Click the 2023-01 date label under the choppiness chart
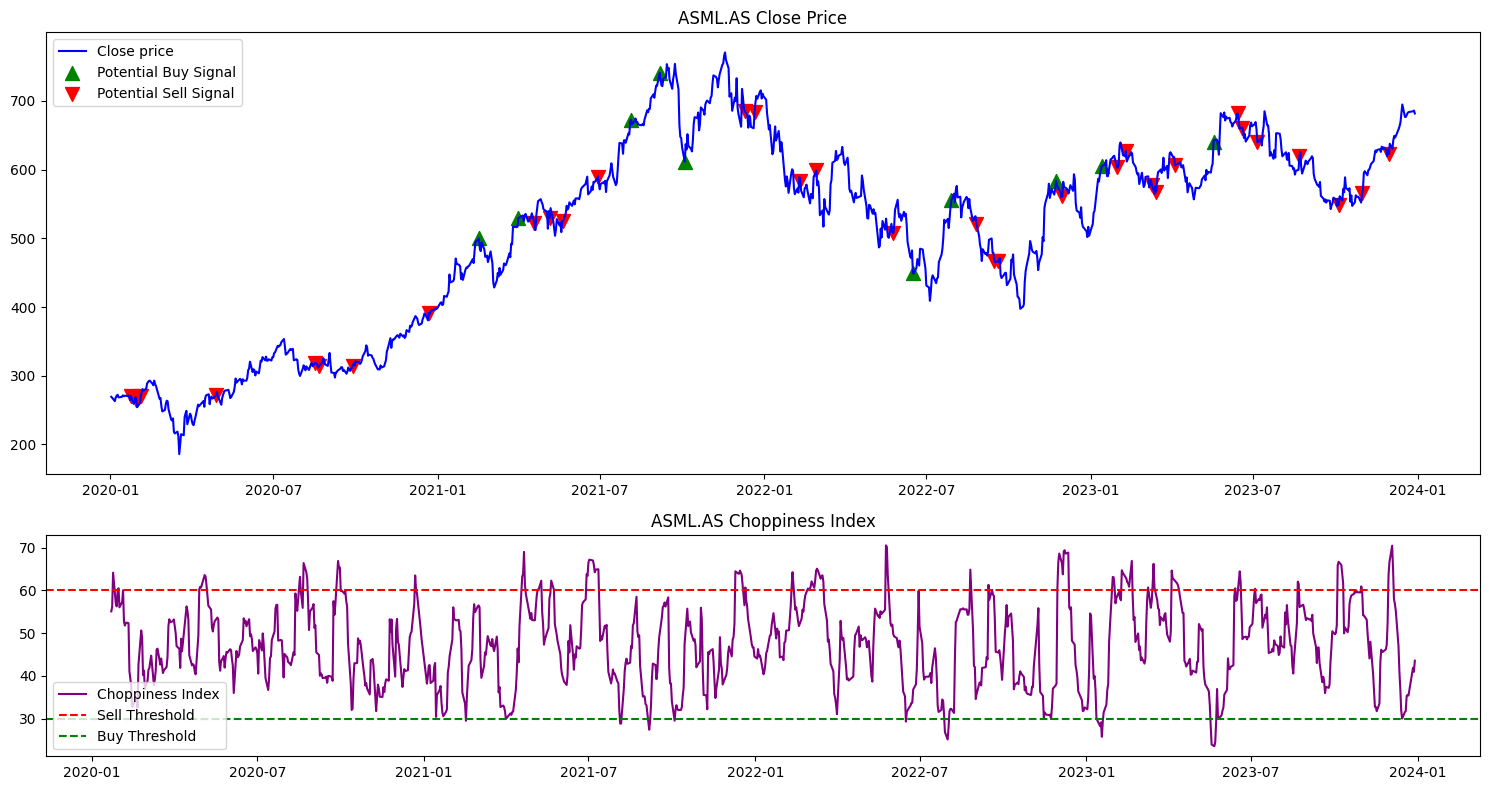This screenshot has height=790, width=1489. point(1086,772)
